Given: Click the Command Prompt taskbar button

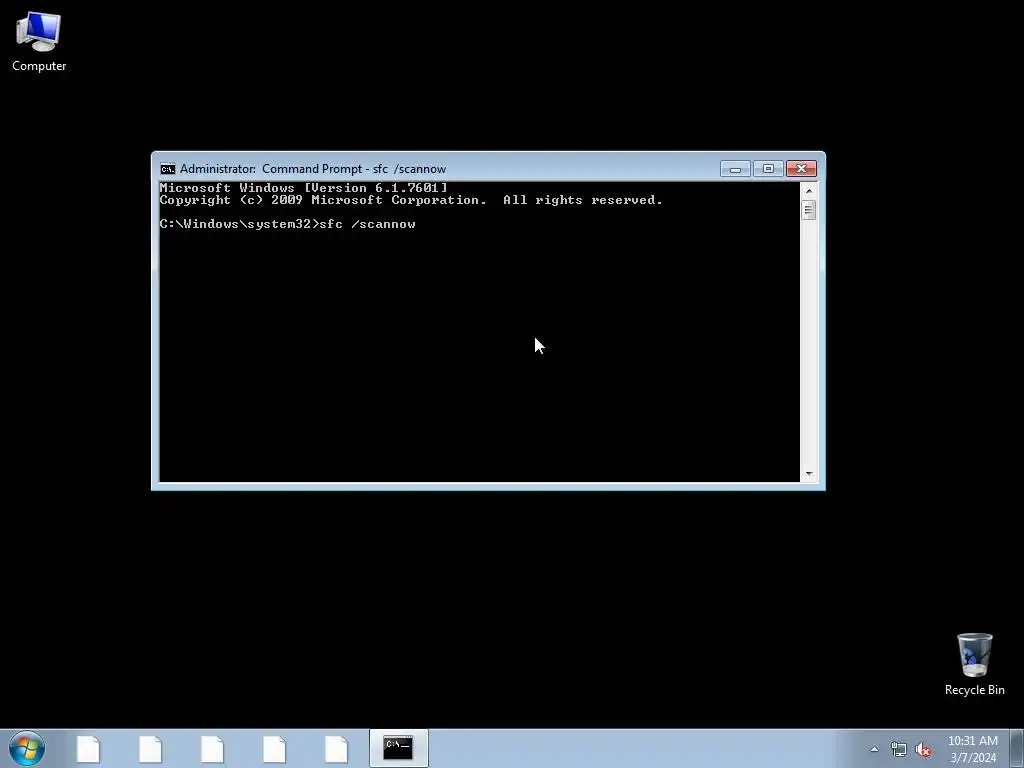Looking at the screenshot, I should click(398, 748).
